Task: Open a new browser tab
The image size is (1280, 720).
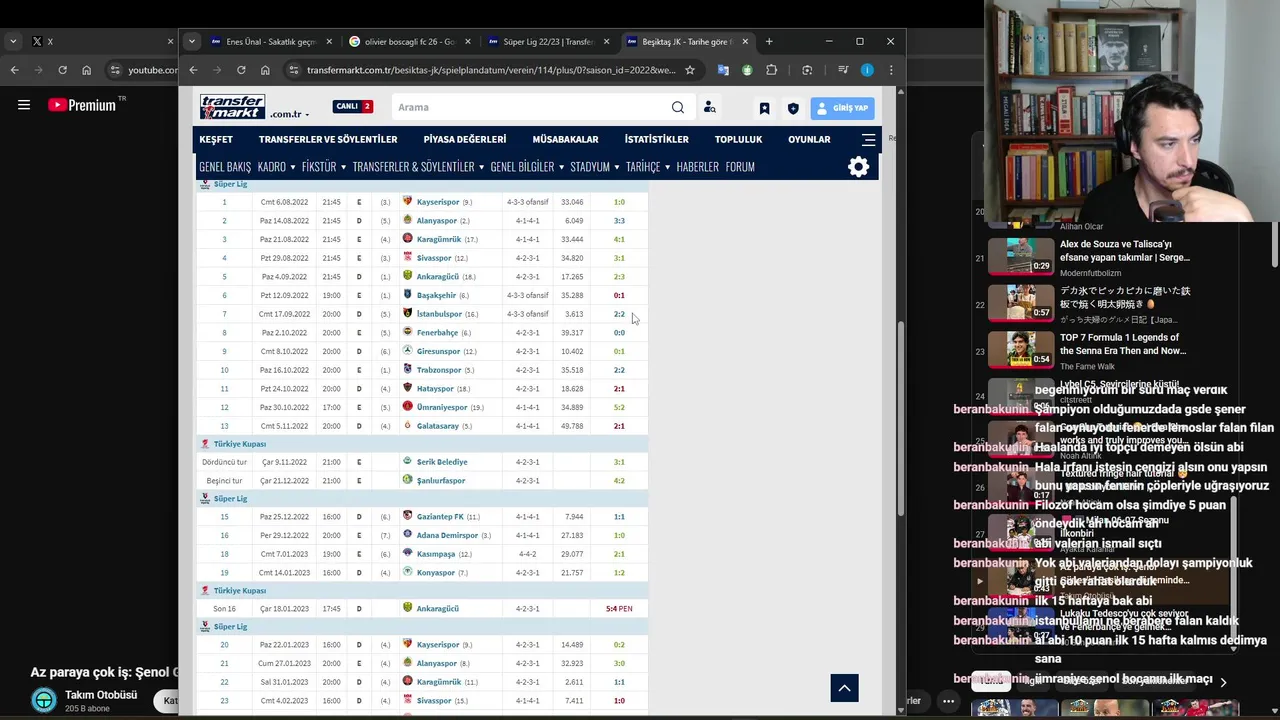Action: pyautogui.click(x=769, y=42)
